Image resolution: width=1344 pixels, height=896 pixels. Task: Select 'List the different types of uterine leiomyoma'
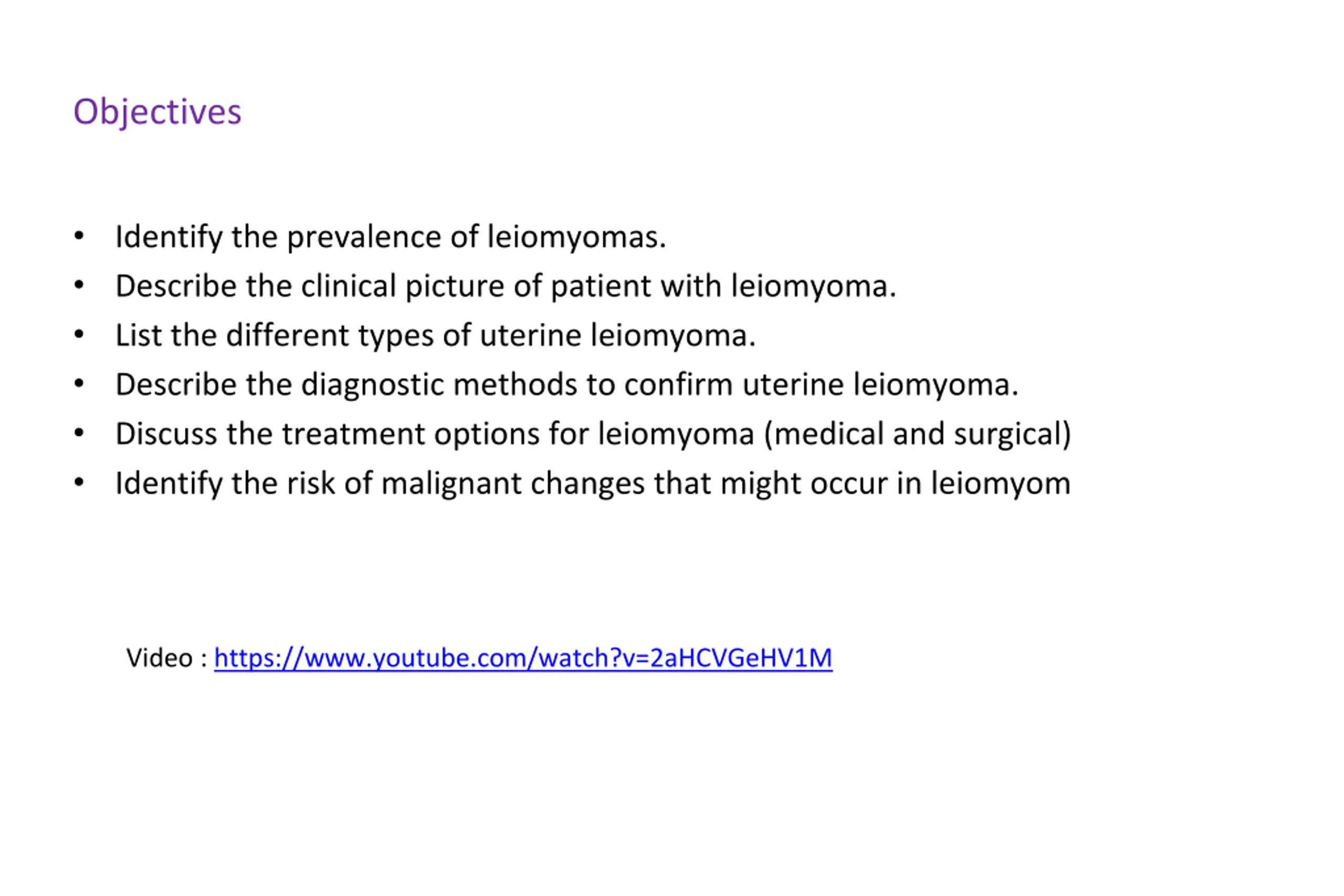(435, 335)
